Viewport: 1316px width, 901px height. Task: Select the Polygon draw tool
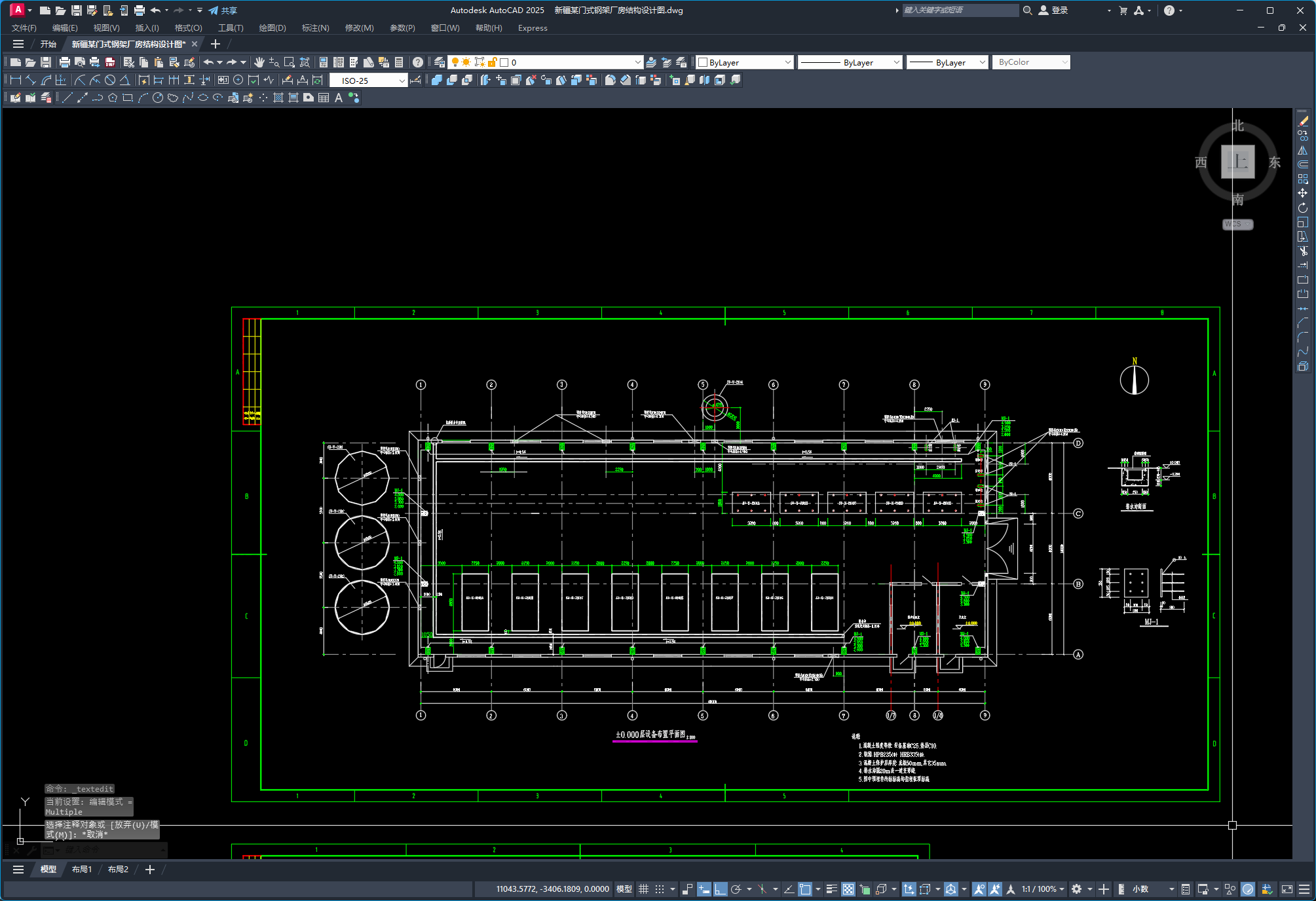pos(113,98)
